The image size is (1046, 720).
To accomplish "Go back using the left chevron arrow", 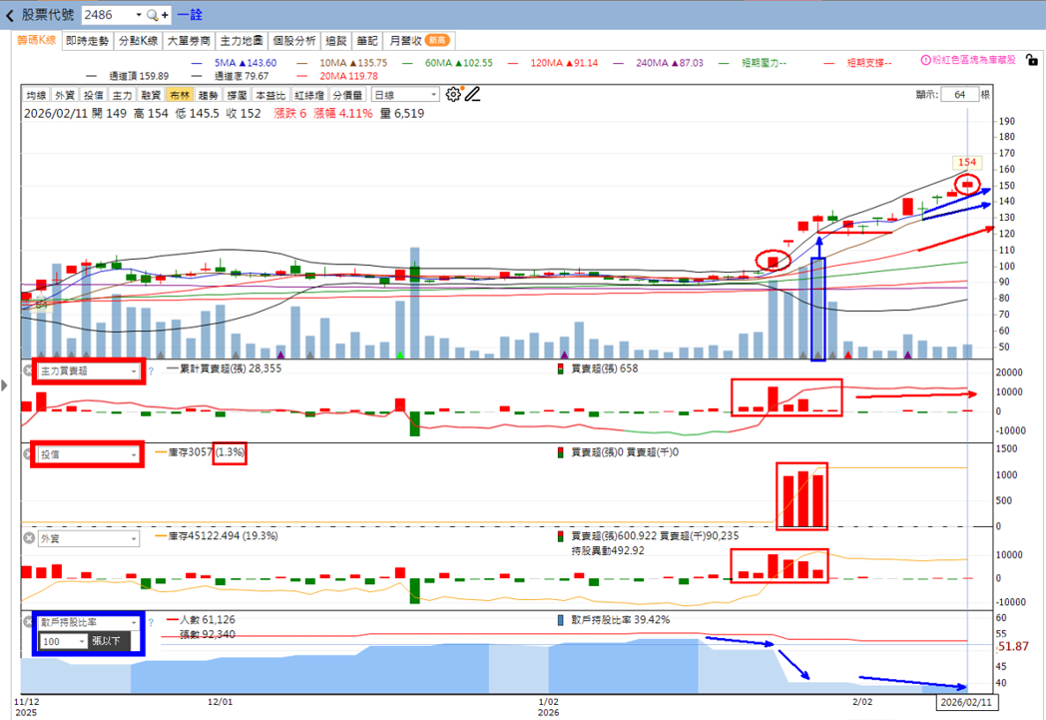I will (9, 15).
